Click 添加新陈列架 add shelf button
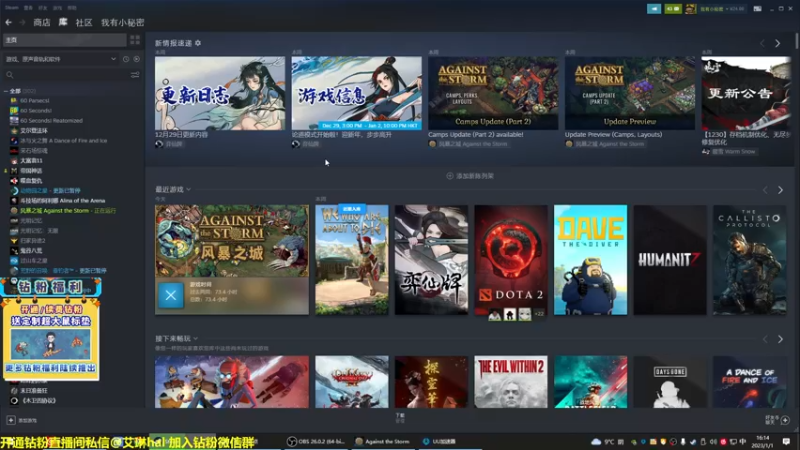 pyautogui.click(x=470, y=176)
